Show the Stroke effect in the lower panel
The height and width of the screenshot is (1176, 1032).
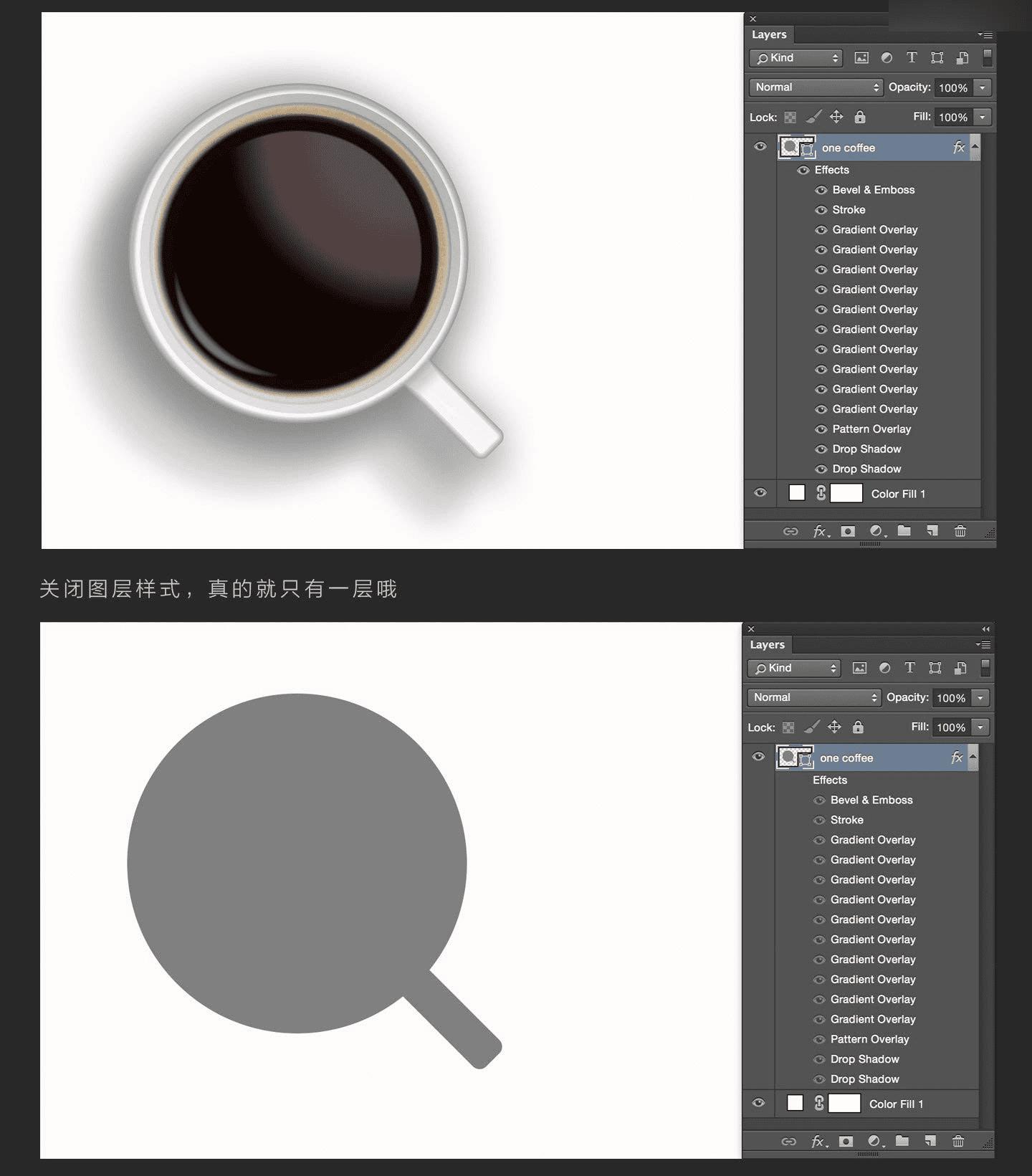tap(819, 820)
